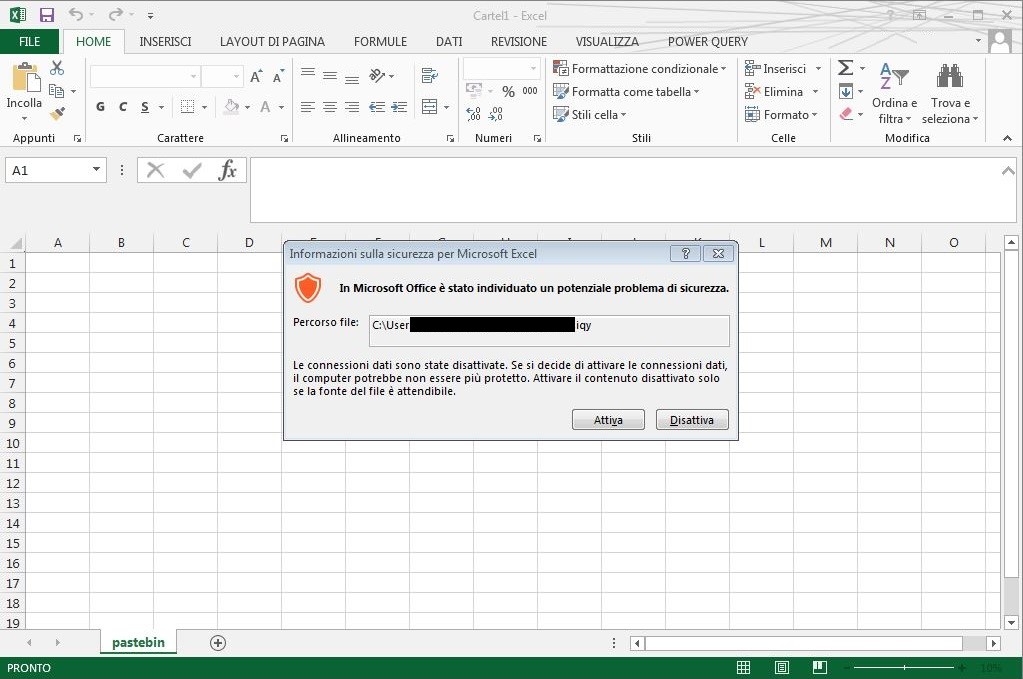Open the number format dropdown
This screenshot has width=1023, height=679.
(533, 68)
